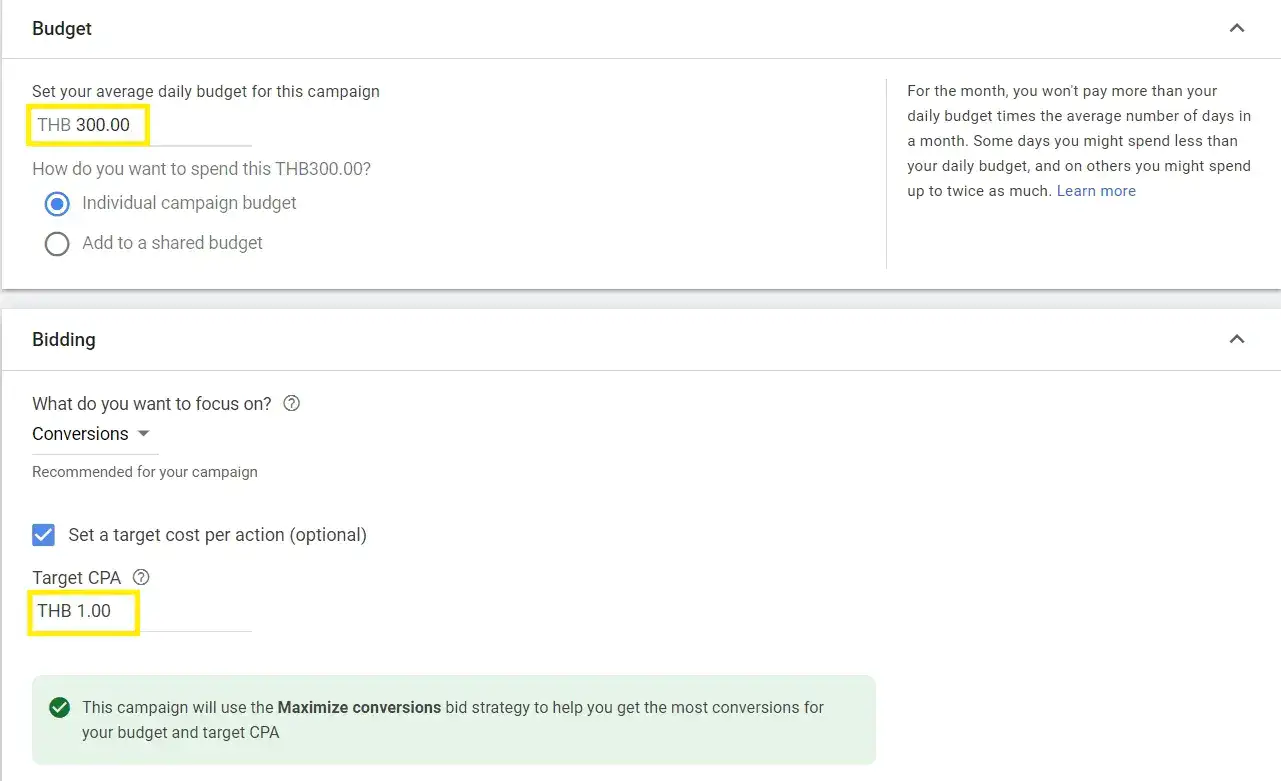The image size is (1281, 781).
Task: Click the Bidding section header title
Action: point(64,340)
